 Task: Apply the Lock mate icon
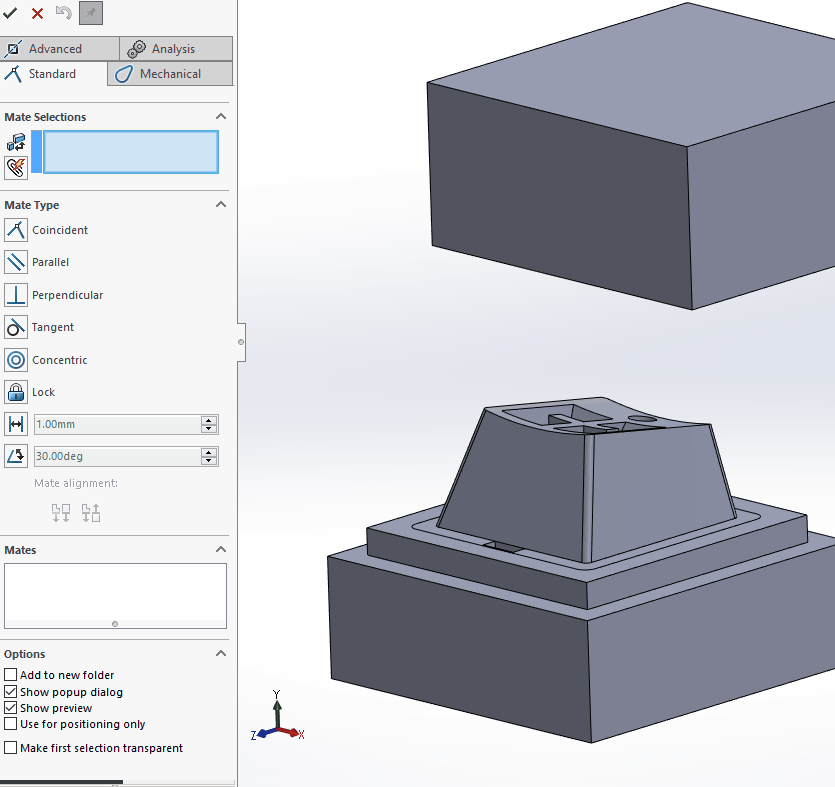pos(16,392)
